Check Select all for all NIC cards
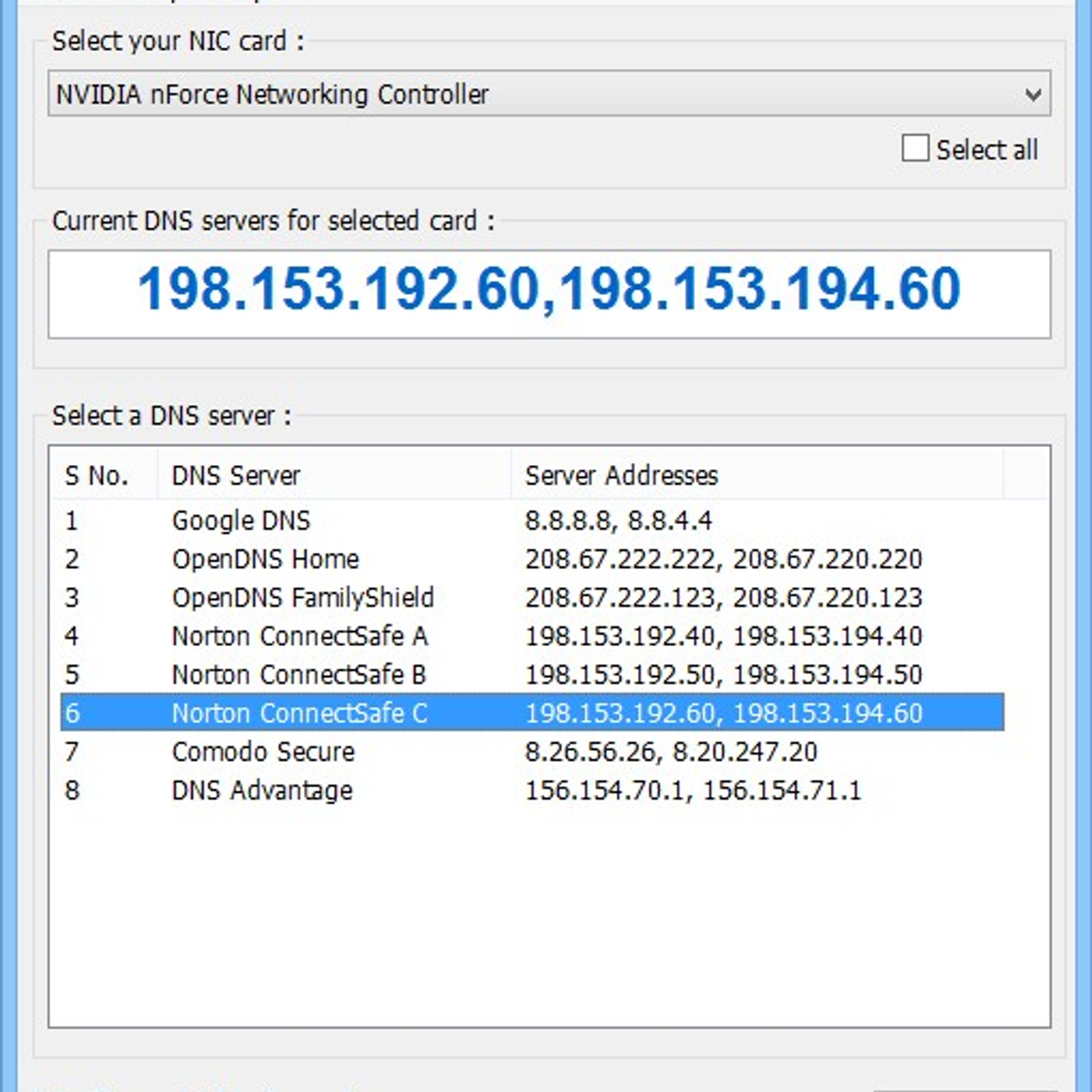1092x1092 pixels. 914,147
